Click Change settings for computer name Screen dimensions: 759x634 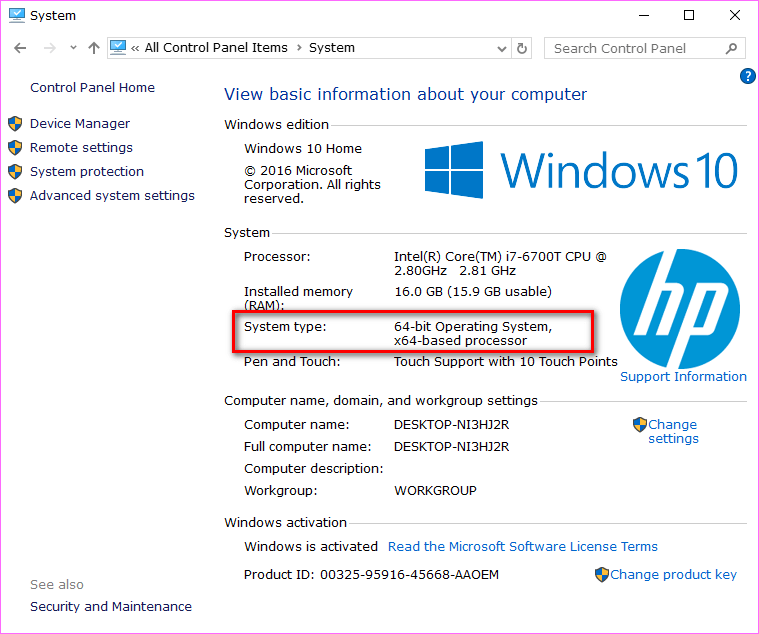(x=673, y=431)
